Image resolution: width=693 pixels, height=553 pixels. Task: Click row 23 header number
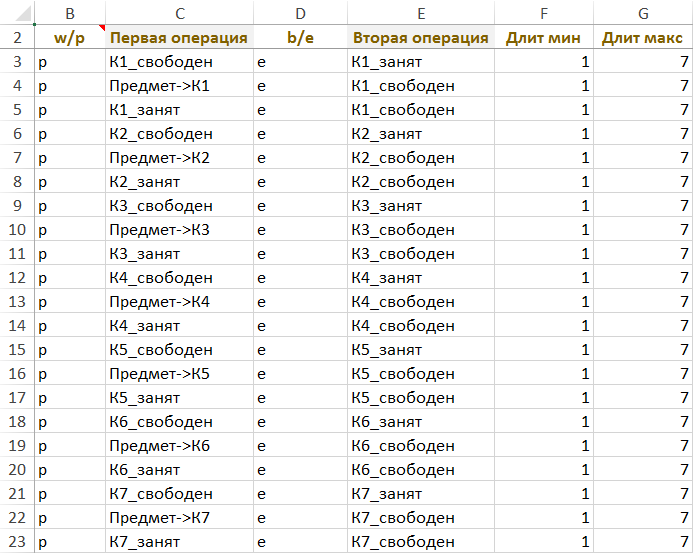tap(17, 542)
